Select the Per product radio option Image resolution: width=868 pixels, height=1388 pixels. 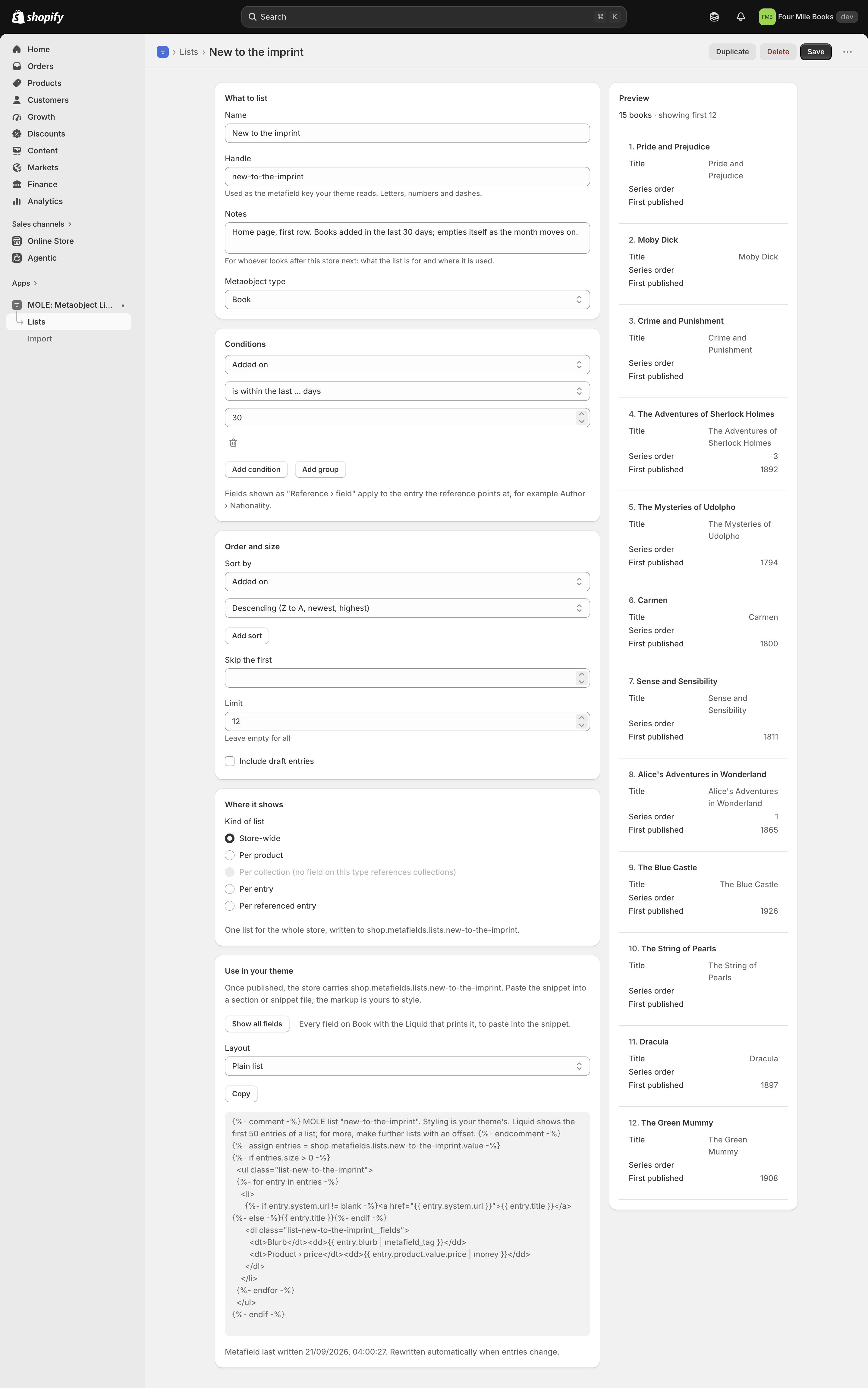(x=230, y=855)
